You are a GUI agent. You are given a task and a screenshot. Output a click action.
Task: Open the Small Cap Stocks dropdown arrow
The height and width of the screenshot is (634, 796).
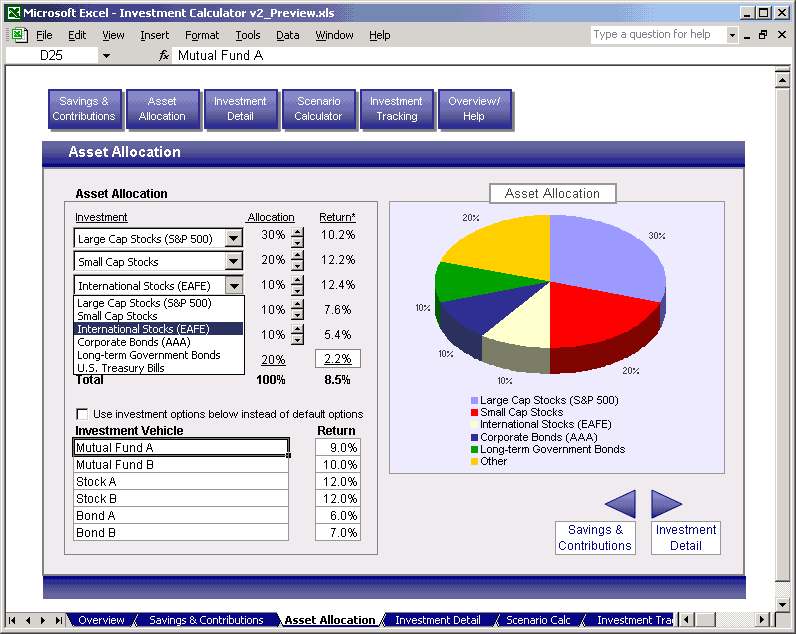(233, 262)
